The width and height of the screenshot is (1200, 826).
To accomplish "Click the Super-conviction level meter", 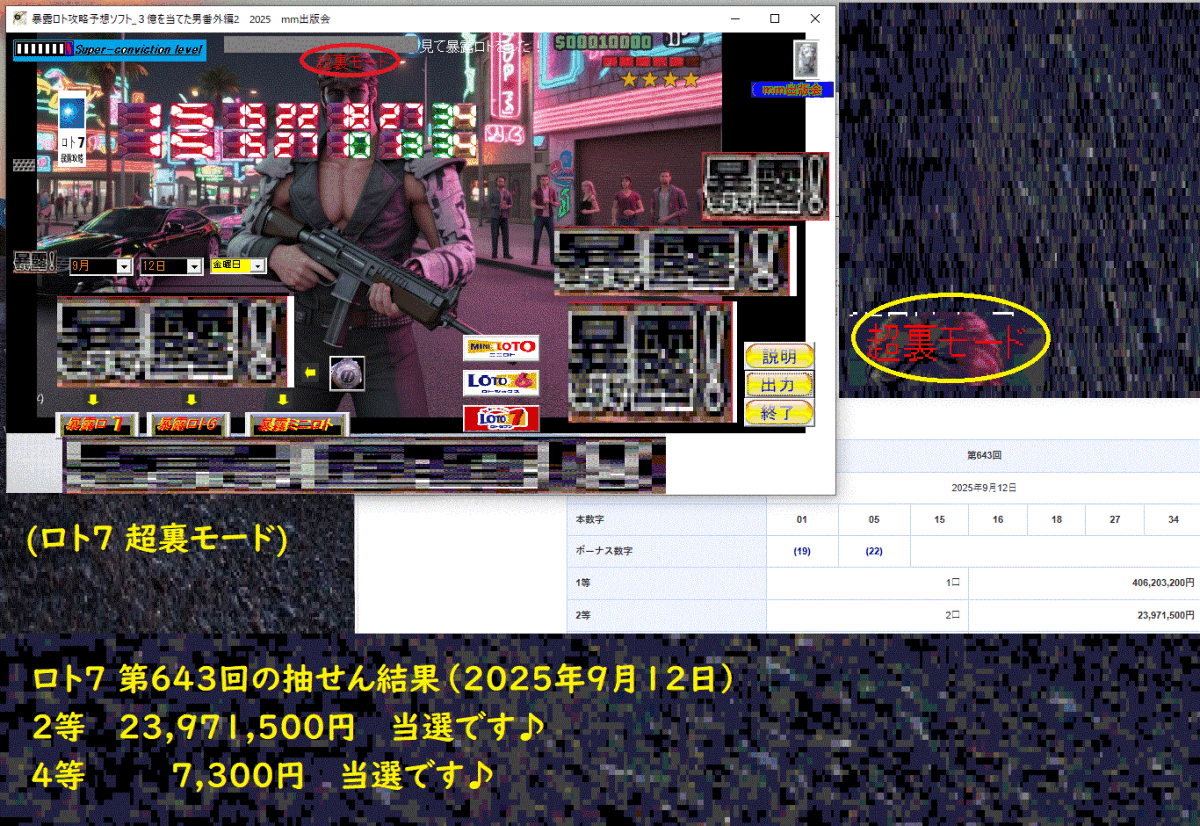I will (x=109, y=50).
